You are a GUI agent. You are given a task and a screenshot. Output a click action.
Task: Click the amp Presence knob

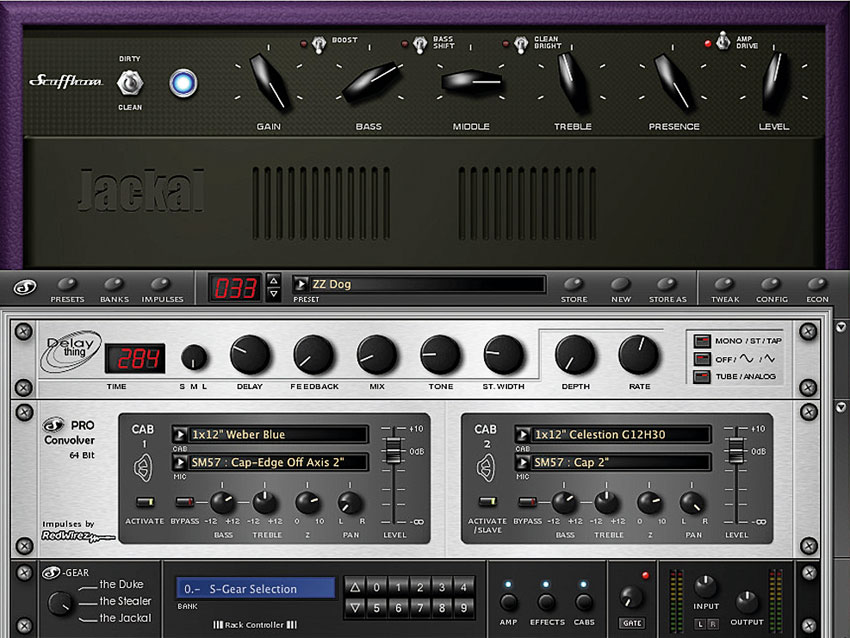click(x=673, y=82)
